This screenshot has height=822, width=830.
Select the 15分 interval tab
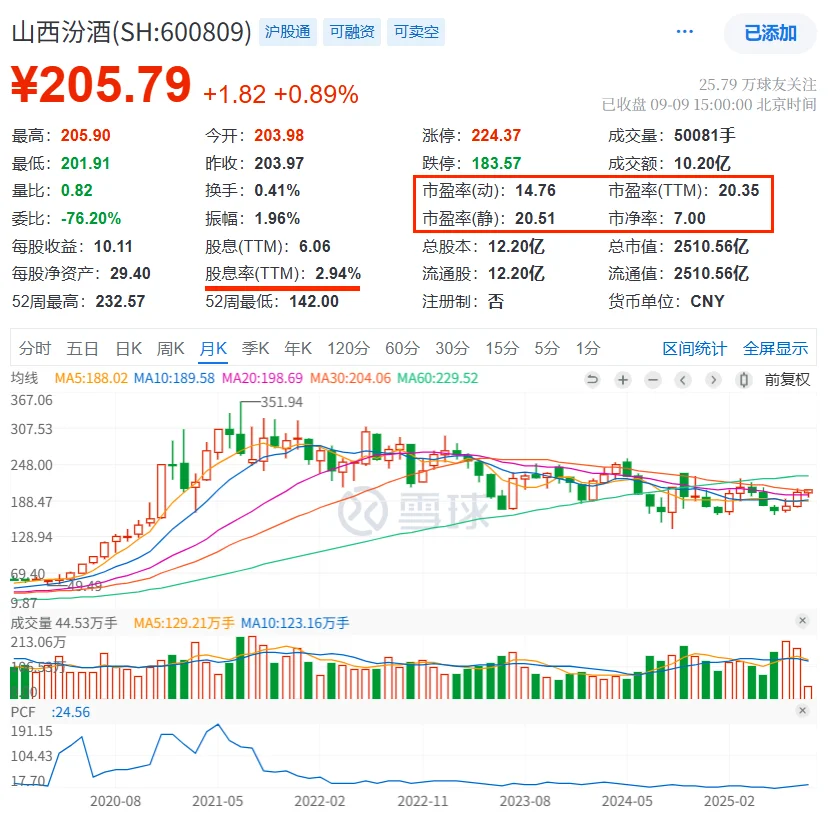pos(502,348)
